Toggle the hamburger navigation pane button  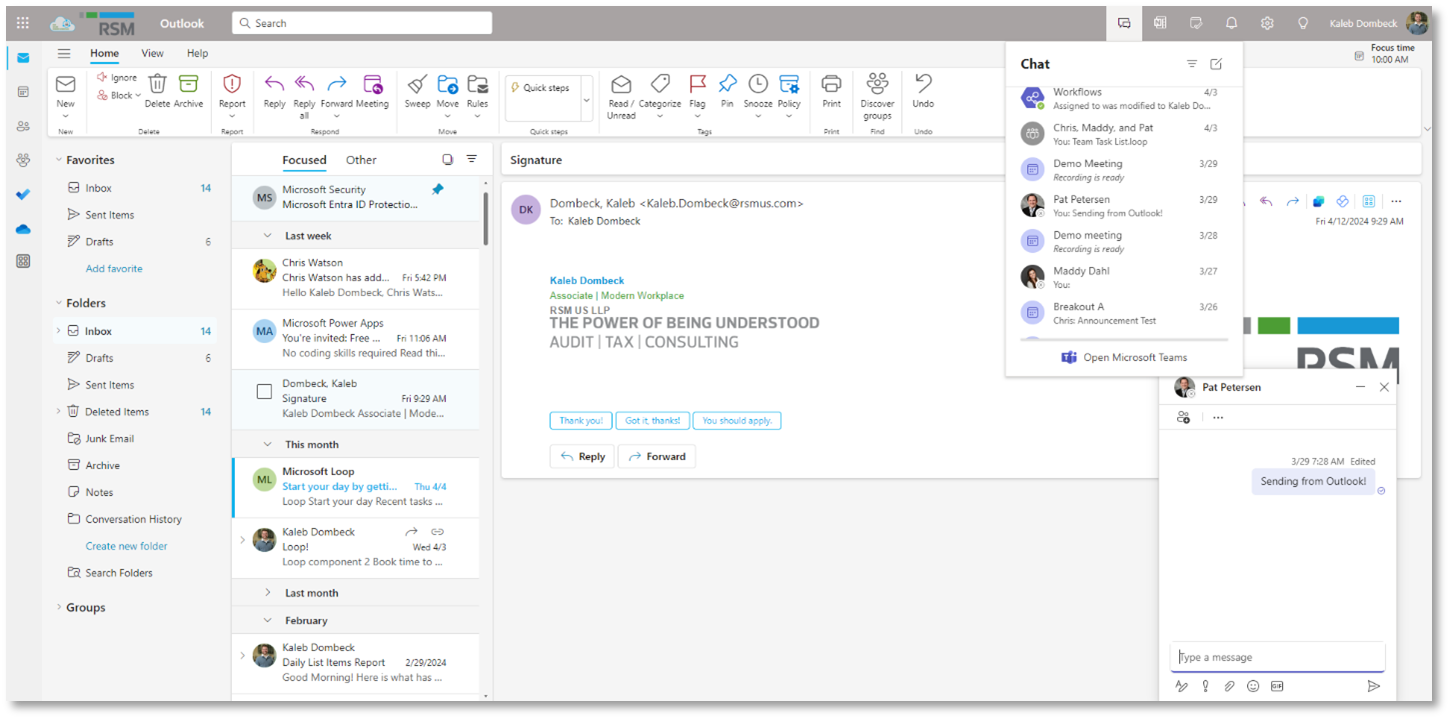(x=64, y=54)
